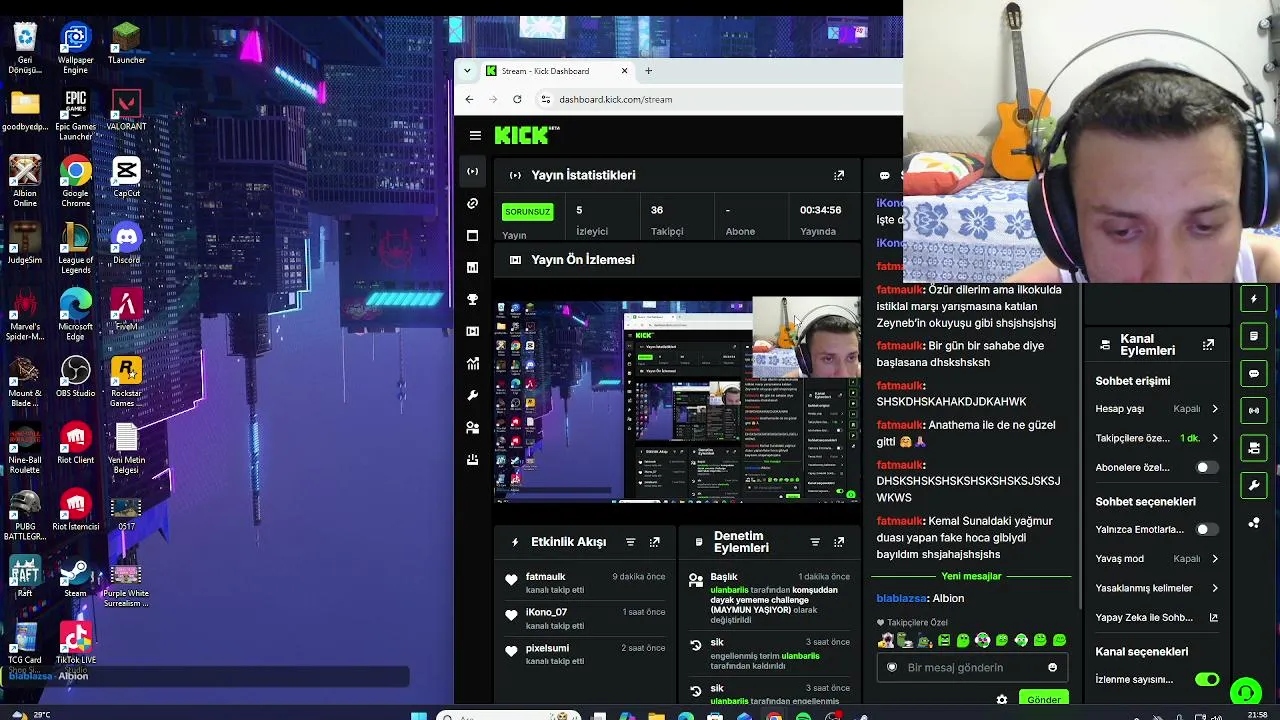Open the Stream section in Kick sidebar
1280x720 pixels.
click(x=473, y=172)
